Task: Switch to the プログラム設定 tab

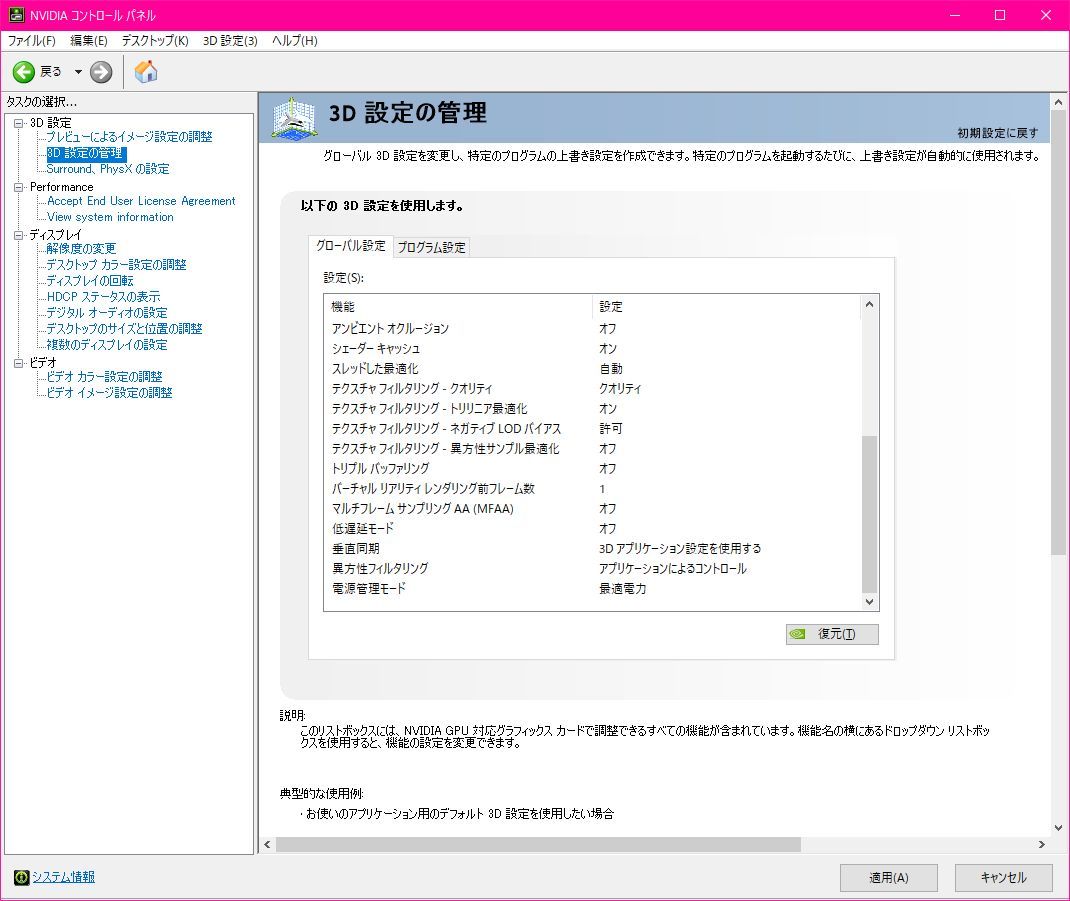Action: [x=431, y=247]
